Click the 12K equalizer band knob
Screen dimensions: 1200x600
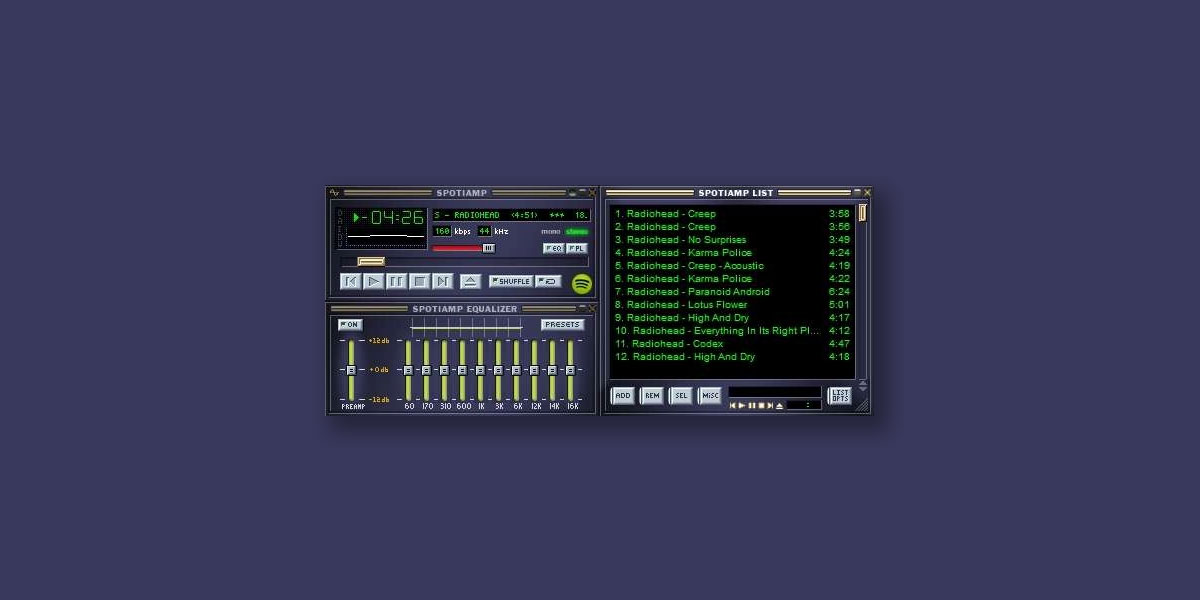click(x=534, y=370)
